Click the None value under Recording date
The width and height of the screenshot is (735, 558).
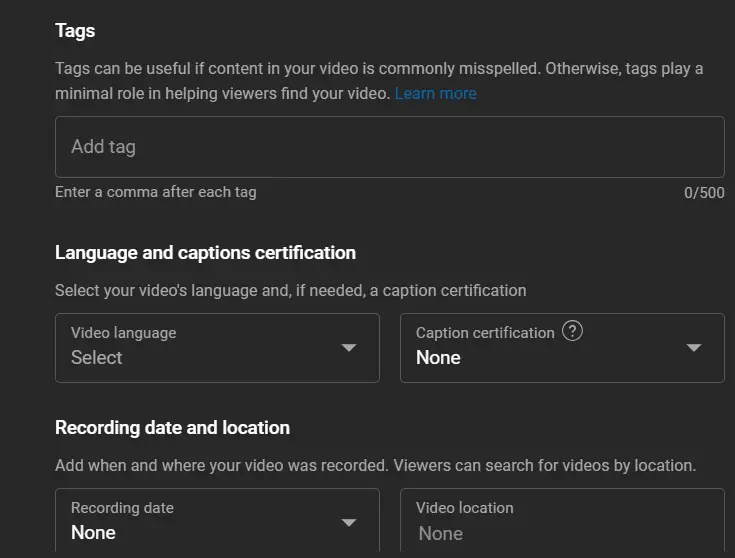click(x=93, y=533)
